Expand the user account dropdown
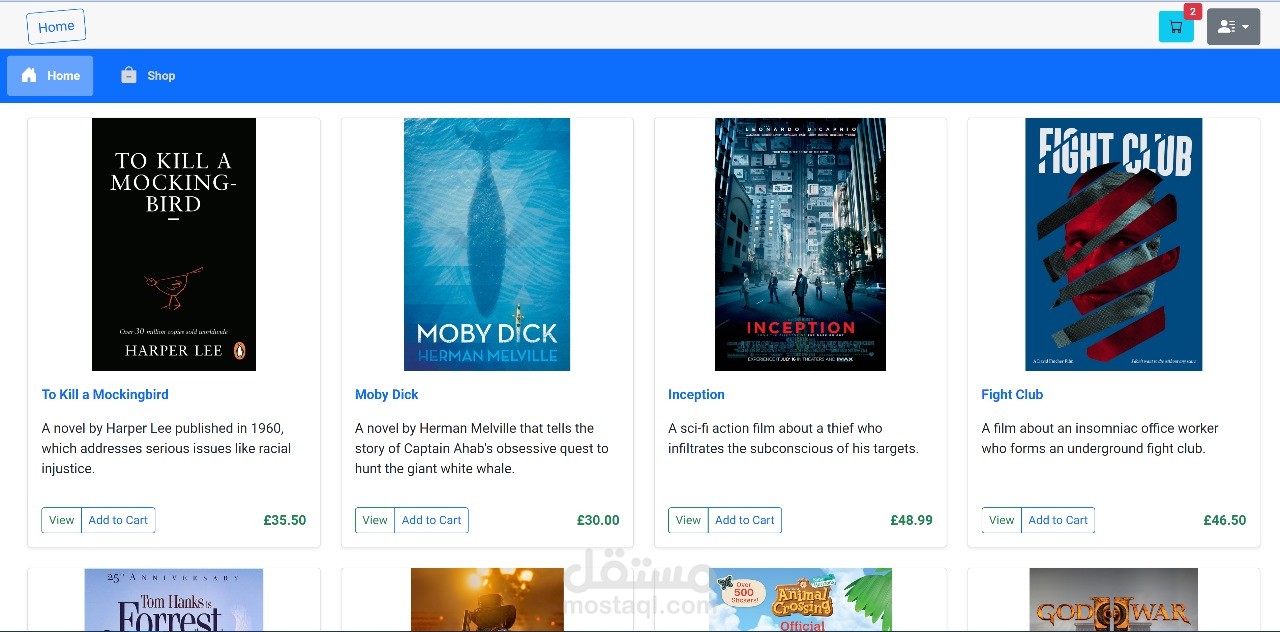Viewport: 1280px width, 632px height. point(1233,27)
